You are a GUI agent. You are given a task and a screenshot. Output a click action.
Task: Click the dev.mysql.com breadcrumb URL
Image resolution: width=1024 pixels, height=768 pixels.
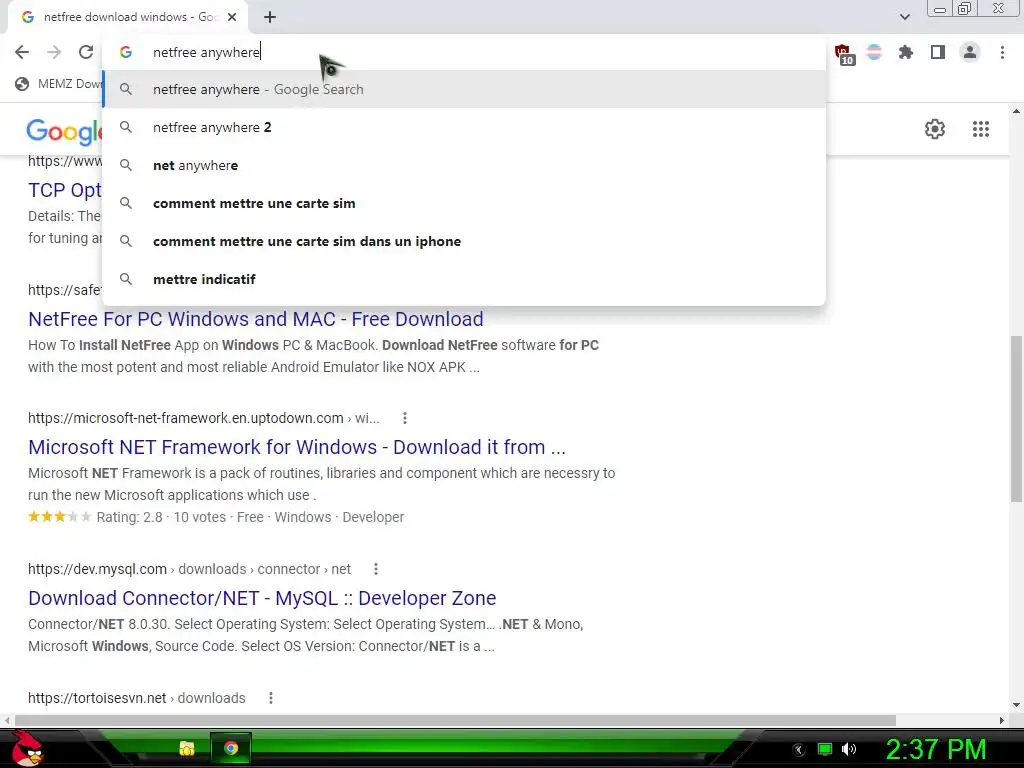[189, 569]
